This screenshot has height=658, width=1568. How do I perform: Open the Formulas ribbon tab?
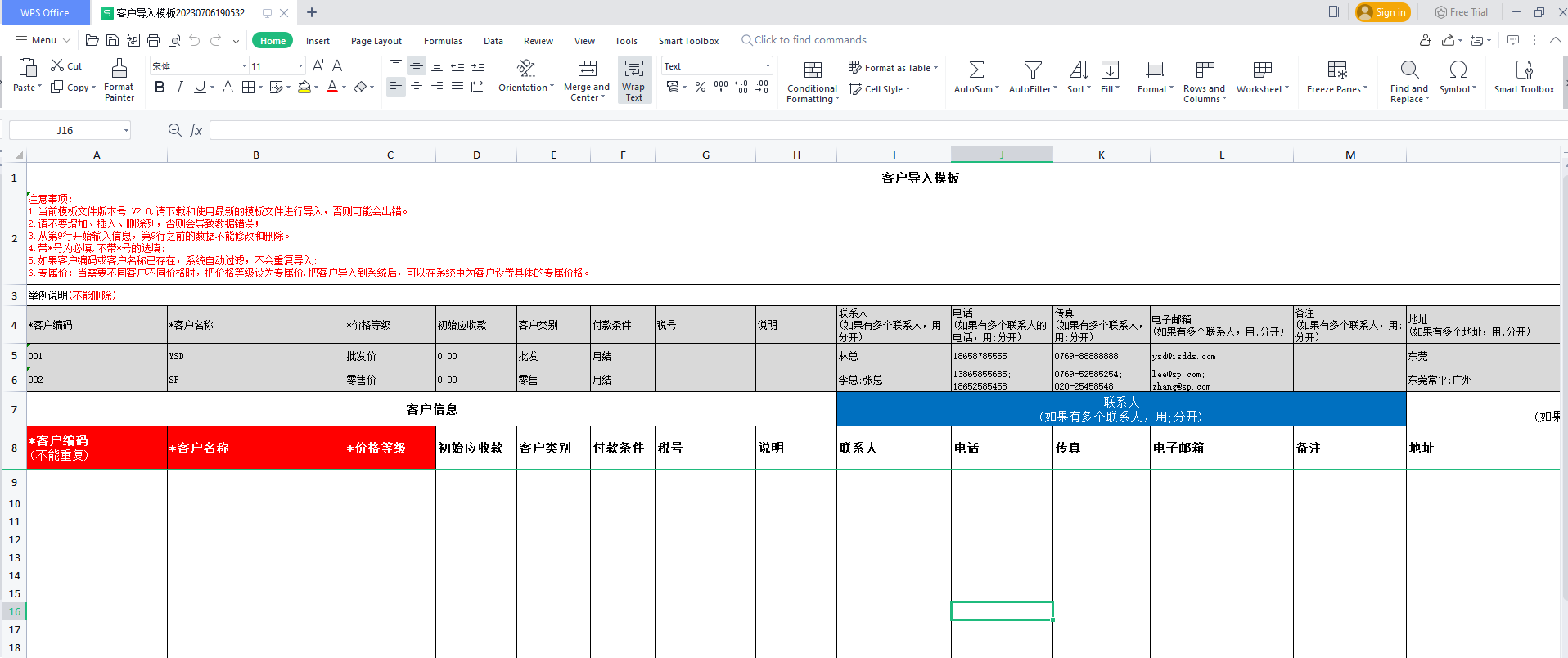[x=443, y=41]
